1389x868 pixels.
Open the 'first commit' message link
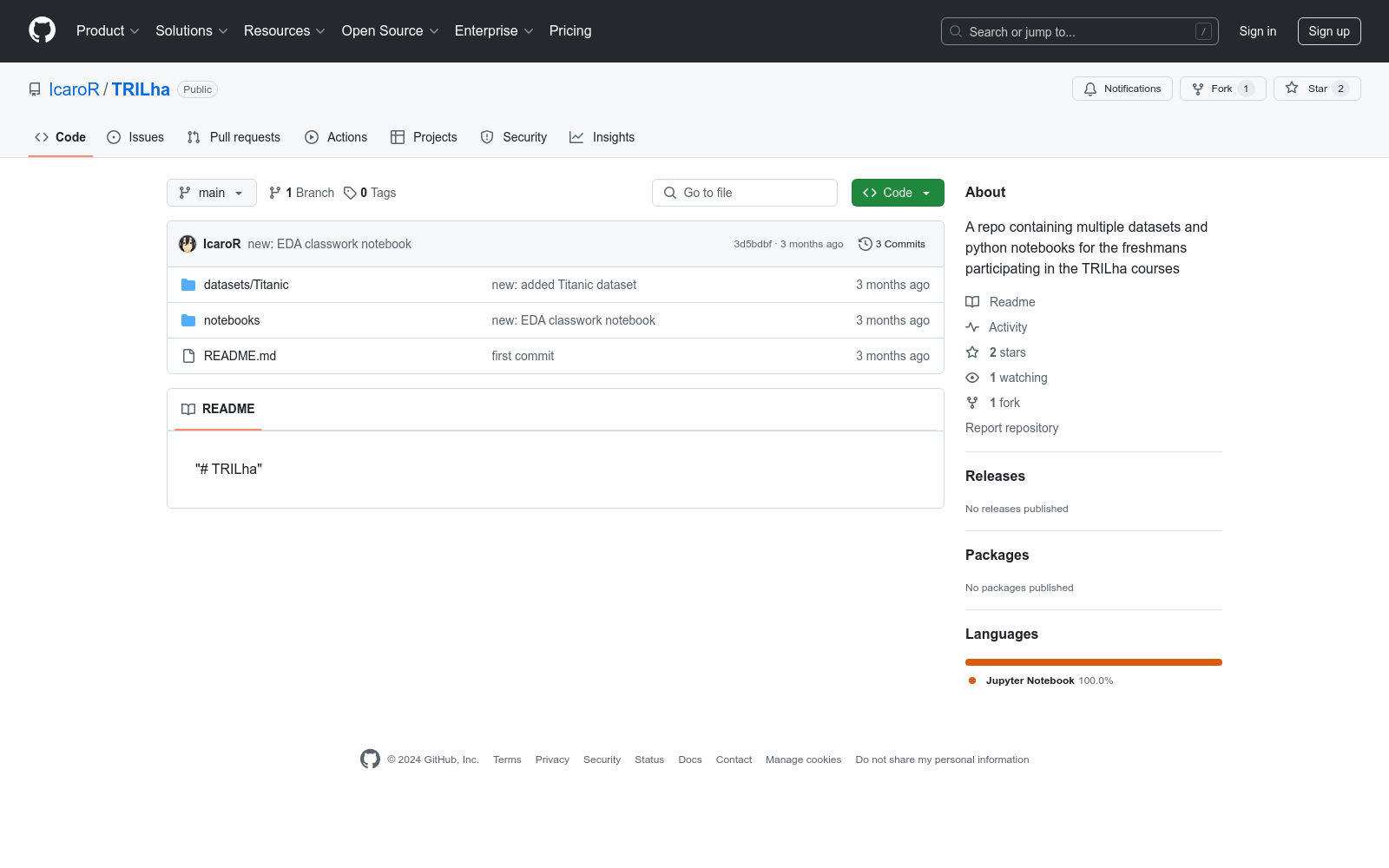pos(523,356)
